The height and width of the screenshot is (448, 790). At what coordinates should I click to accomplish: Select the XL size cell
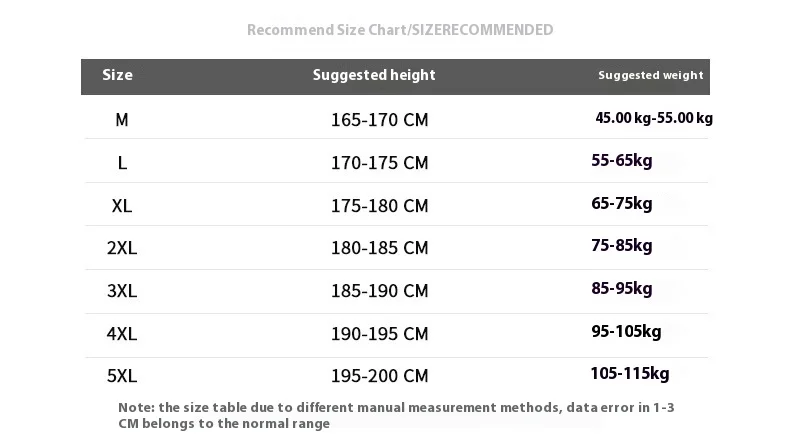point(122,206)
